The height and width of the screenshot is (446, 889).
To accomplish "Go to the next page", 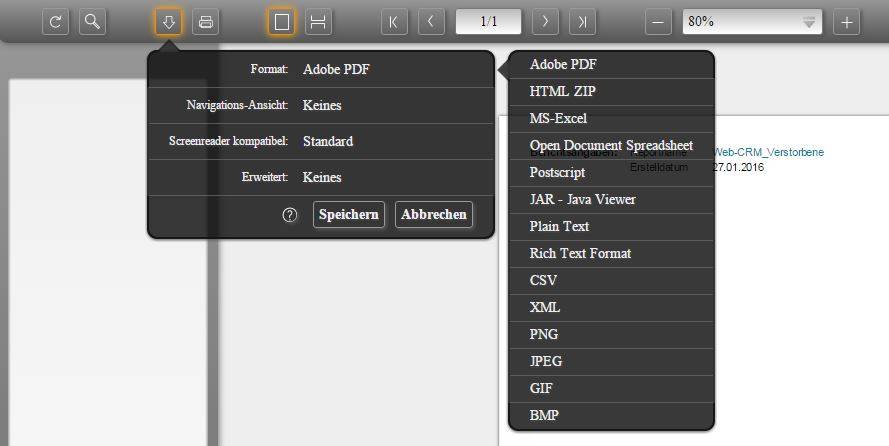I will pyautogui.click(x=545, y=22).
